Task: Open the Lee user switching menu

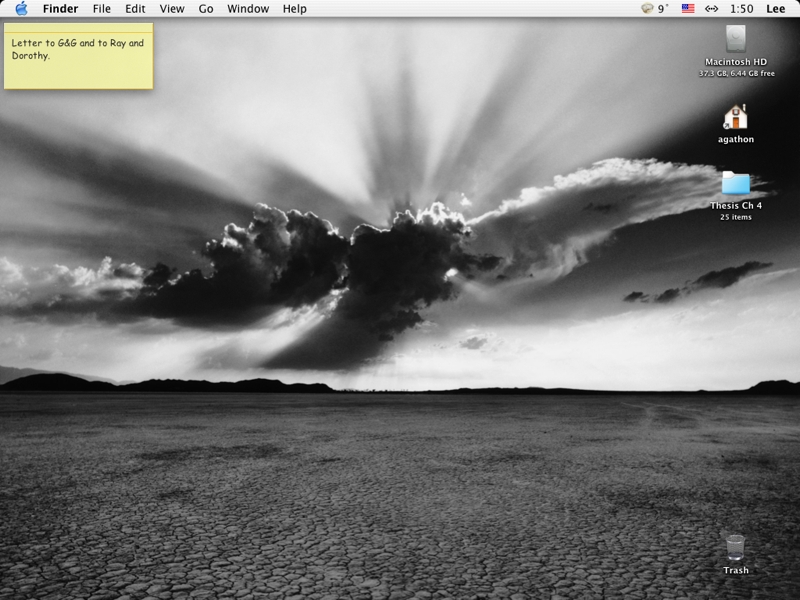Action: [776, 9]
